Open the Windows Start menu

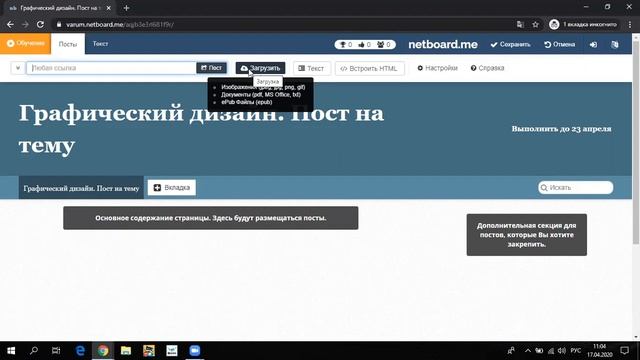(11, 351)
